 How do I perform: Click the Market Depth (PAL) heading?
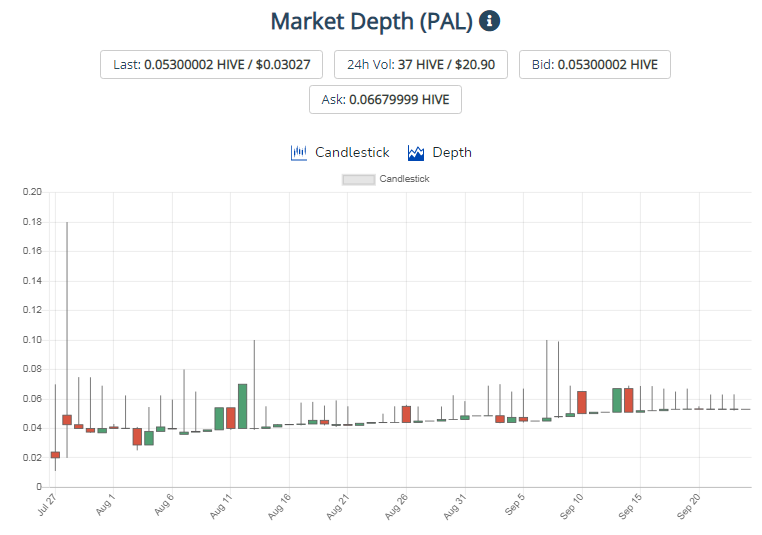pos(372,21)
